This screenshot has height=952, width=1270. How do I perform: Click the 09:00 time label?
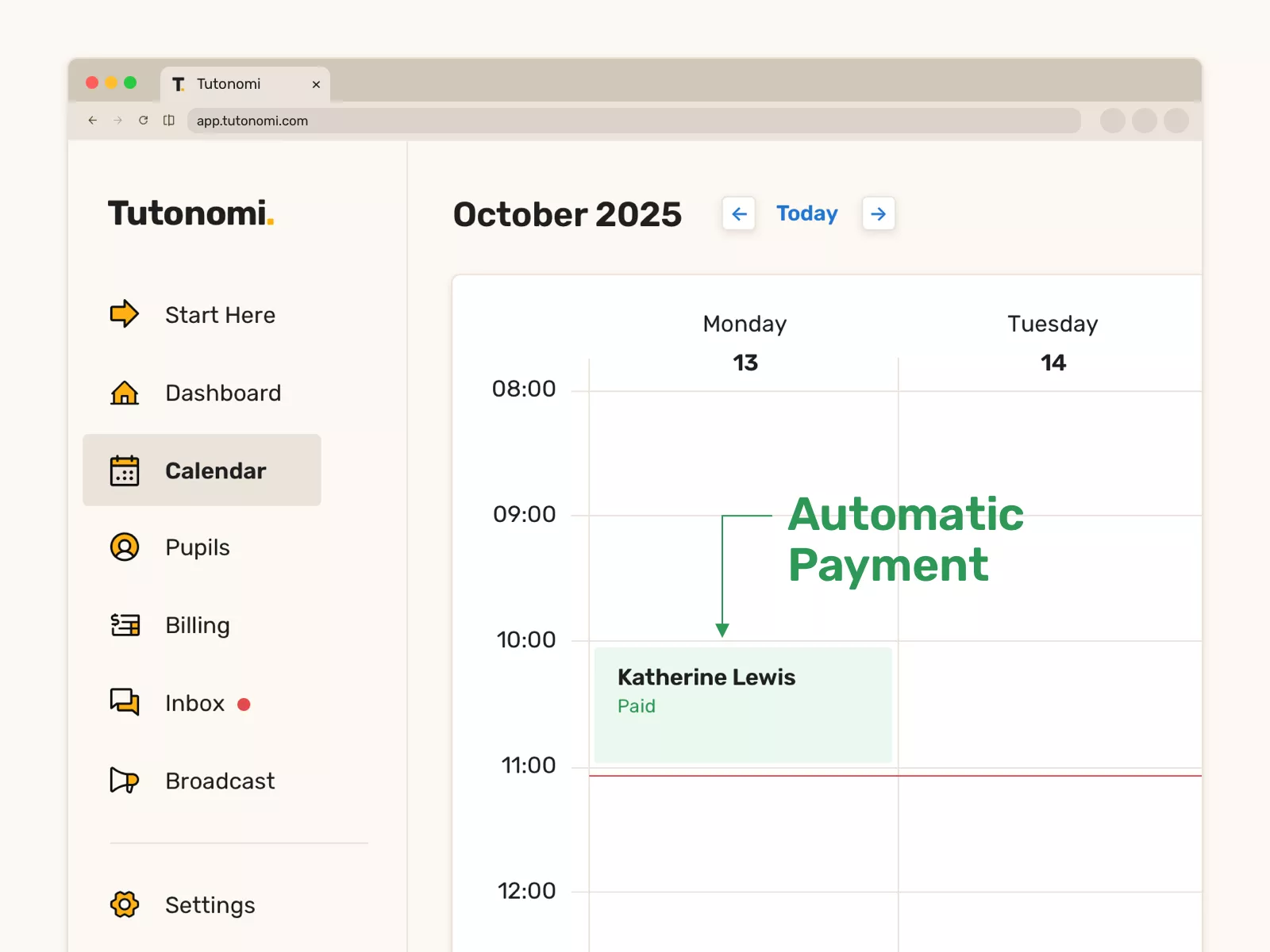tap(525, 514)
